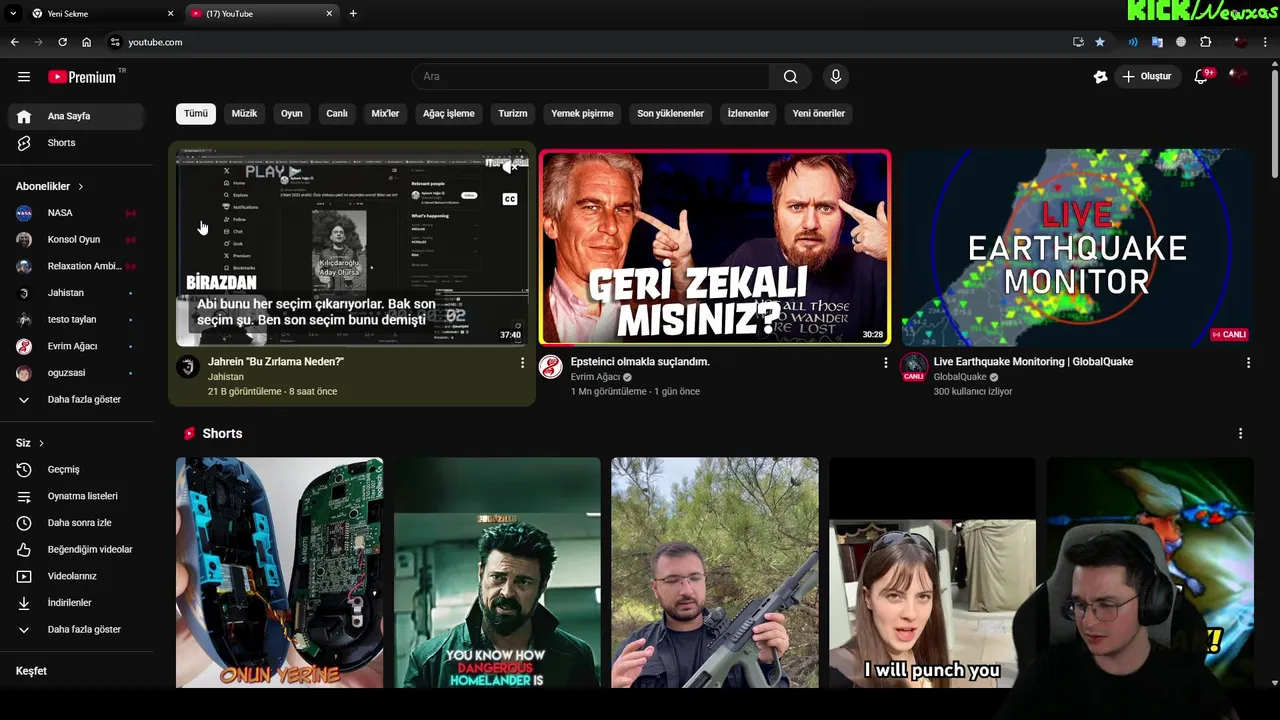Open Geçmiş history in the sidebar

pos(76,470)
